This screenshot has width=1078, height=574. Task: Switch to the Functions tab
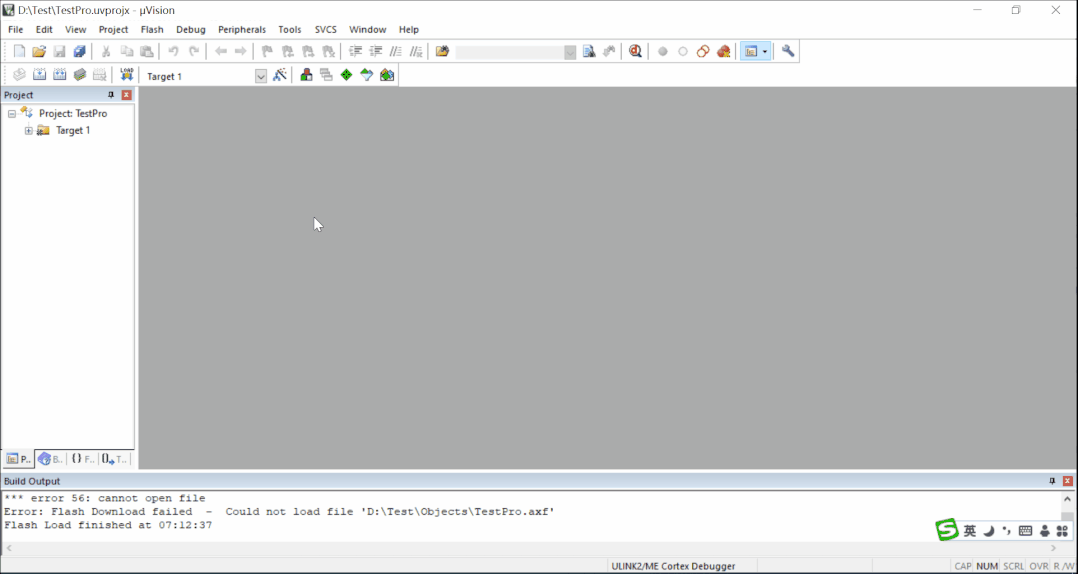pos(82,459)
